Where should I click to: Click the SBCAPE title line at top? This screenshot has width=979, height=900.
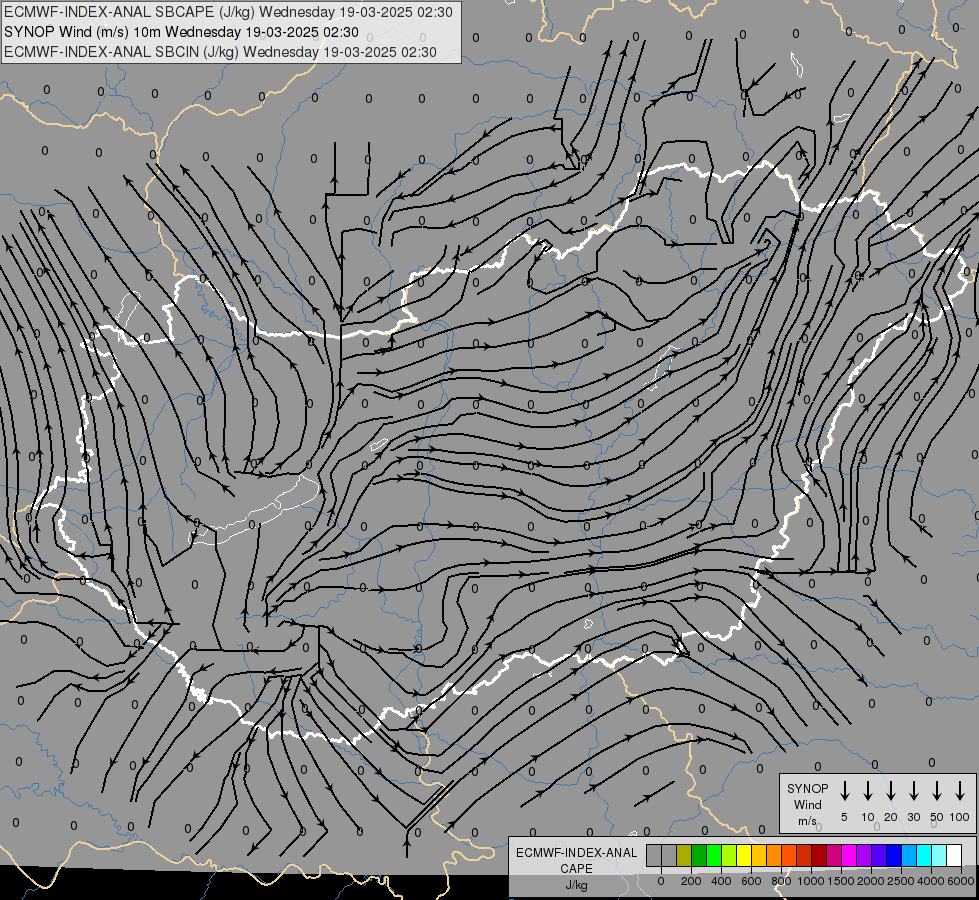228,12
